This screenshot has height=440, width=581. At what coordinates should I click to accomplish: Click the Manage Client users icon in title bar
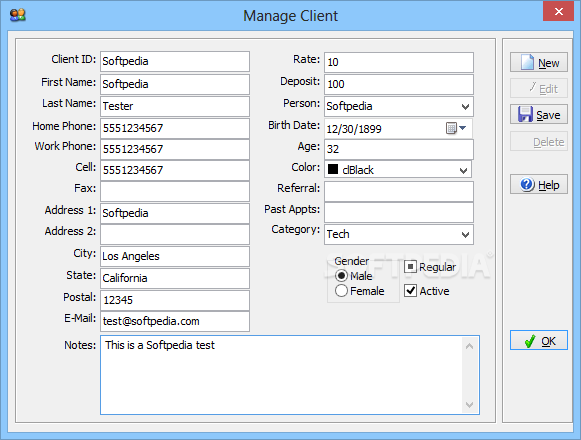(x=17, y=15)
